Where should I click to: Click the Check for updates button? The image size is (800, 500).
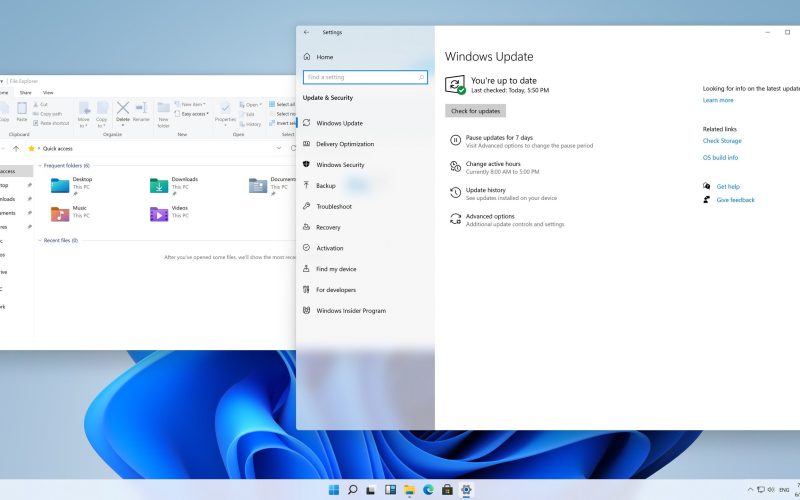click(x=476, y=111)
